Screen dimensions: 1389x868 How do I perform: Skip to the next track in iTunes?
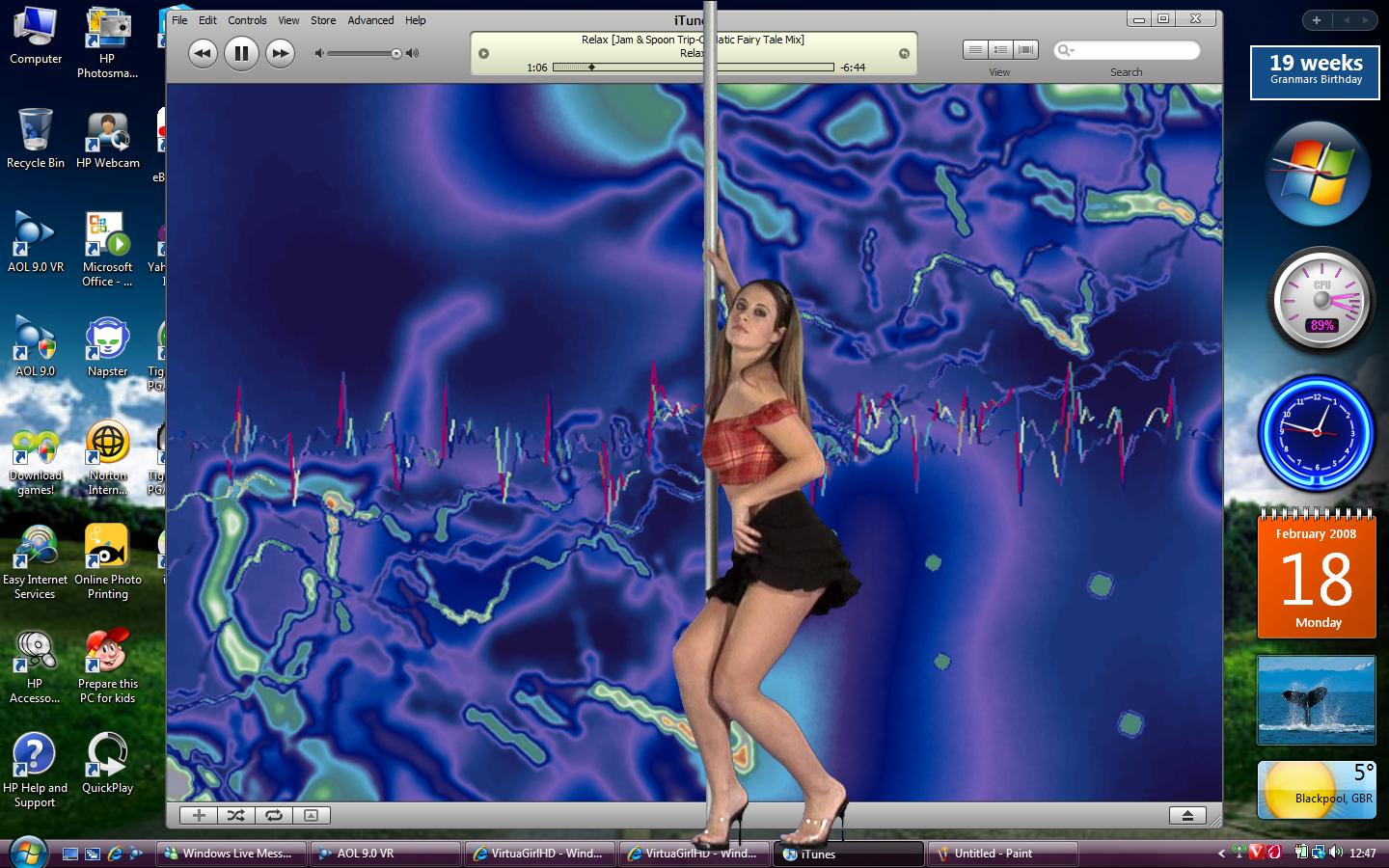[x=280, y=53]
